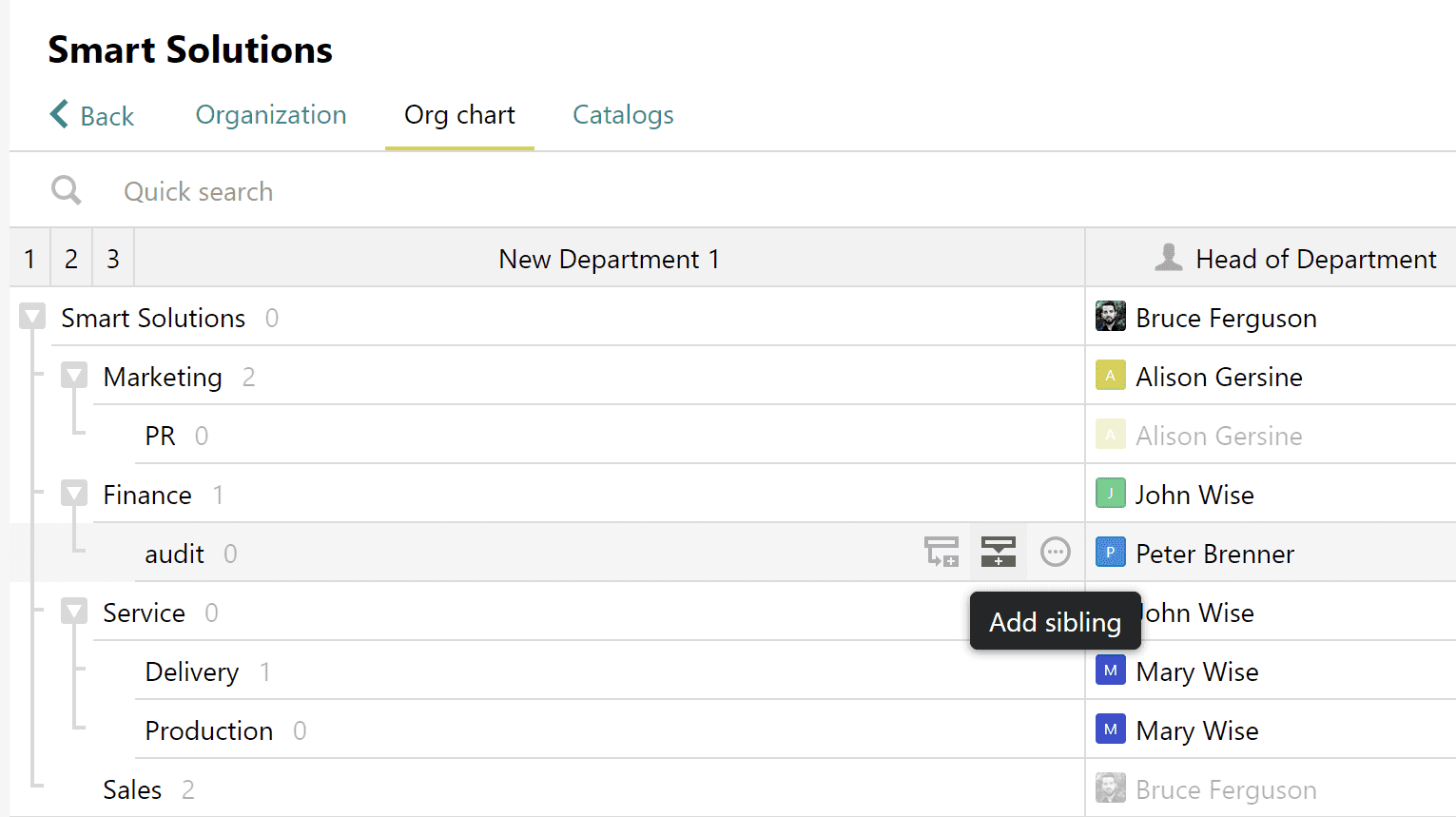
Task: Click Alison Gersine's yellow avatar for Marketing
Action: point(1110,376)
